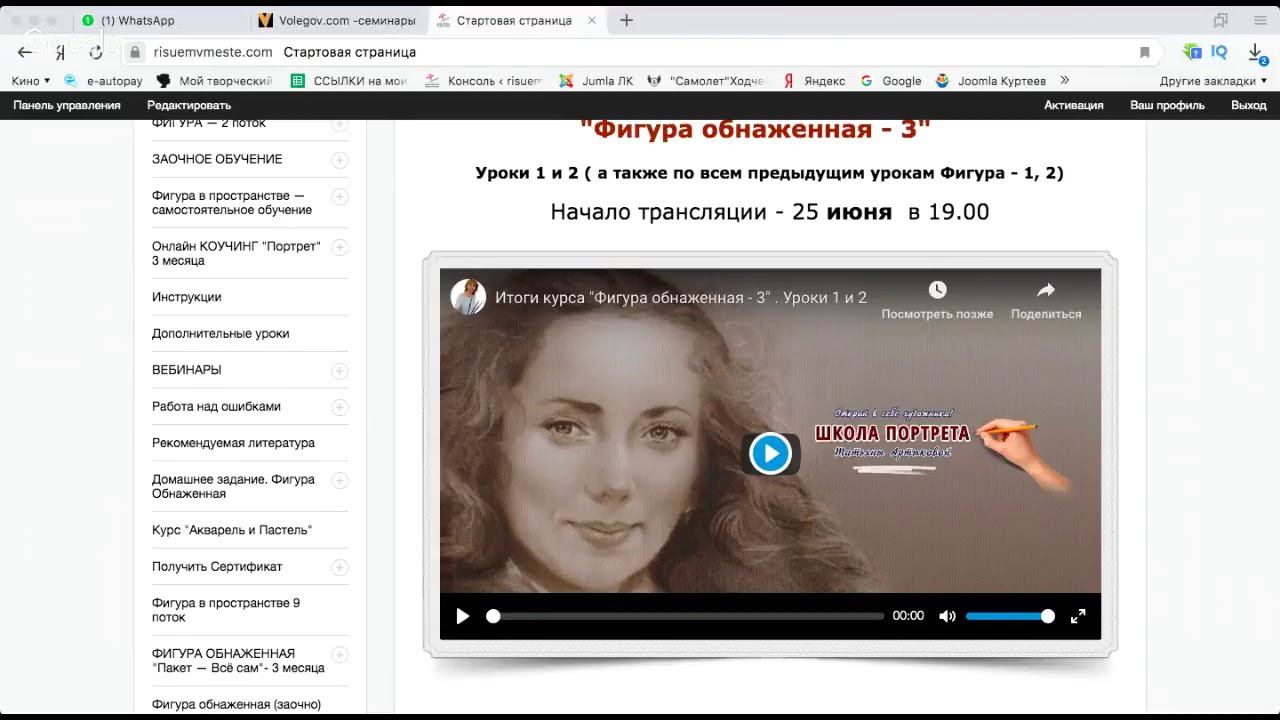Mute the video with speaker icon
This screenshot has width=1280, height=720.
coord(947,616)
